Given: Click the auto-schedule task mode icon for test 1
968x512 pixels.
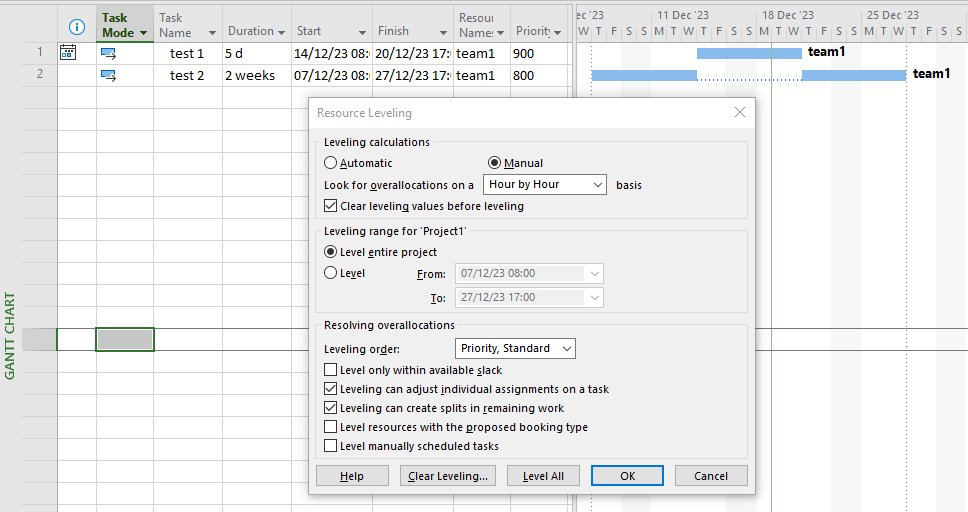Looking at the screenshot, I should coord(108,54).
